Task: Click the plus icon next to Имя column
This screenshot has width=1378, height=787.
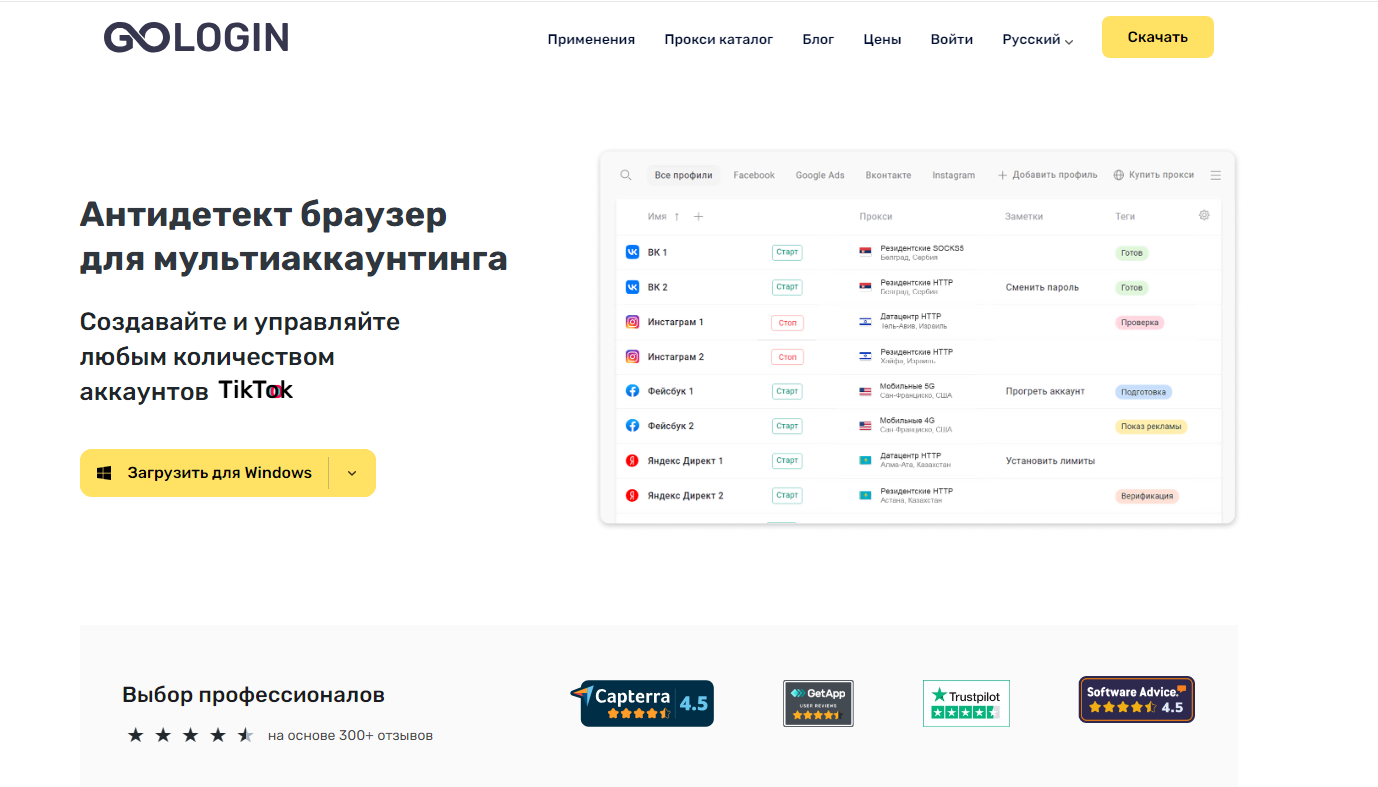Action: click(699, 216)
